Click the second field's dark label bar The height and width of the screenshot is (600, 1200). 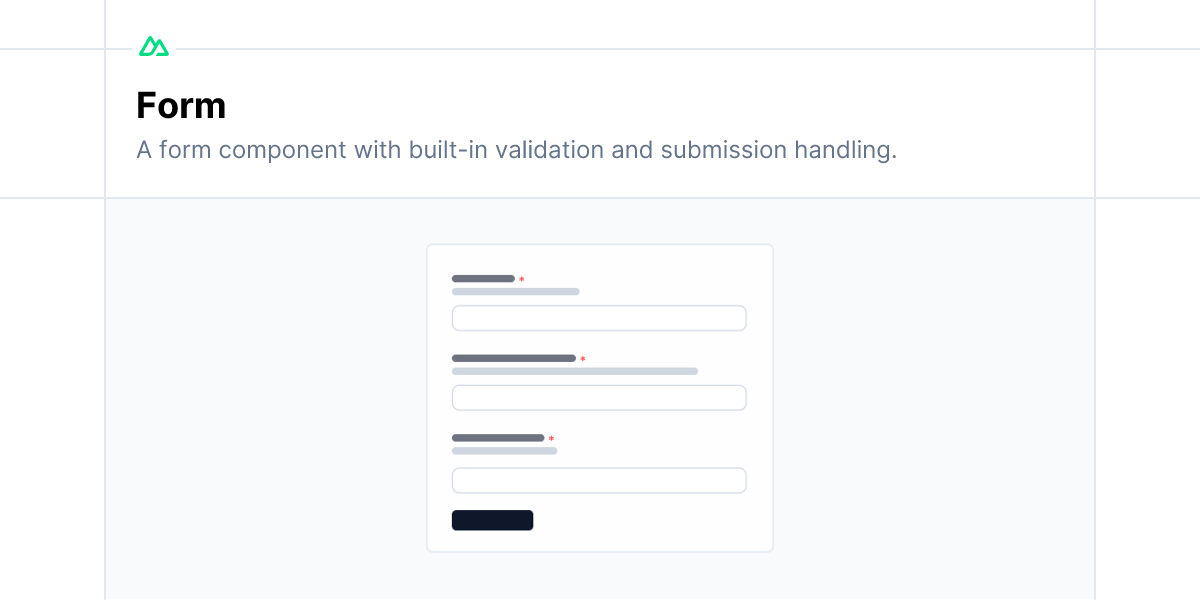point(514,358)
